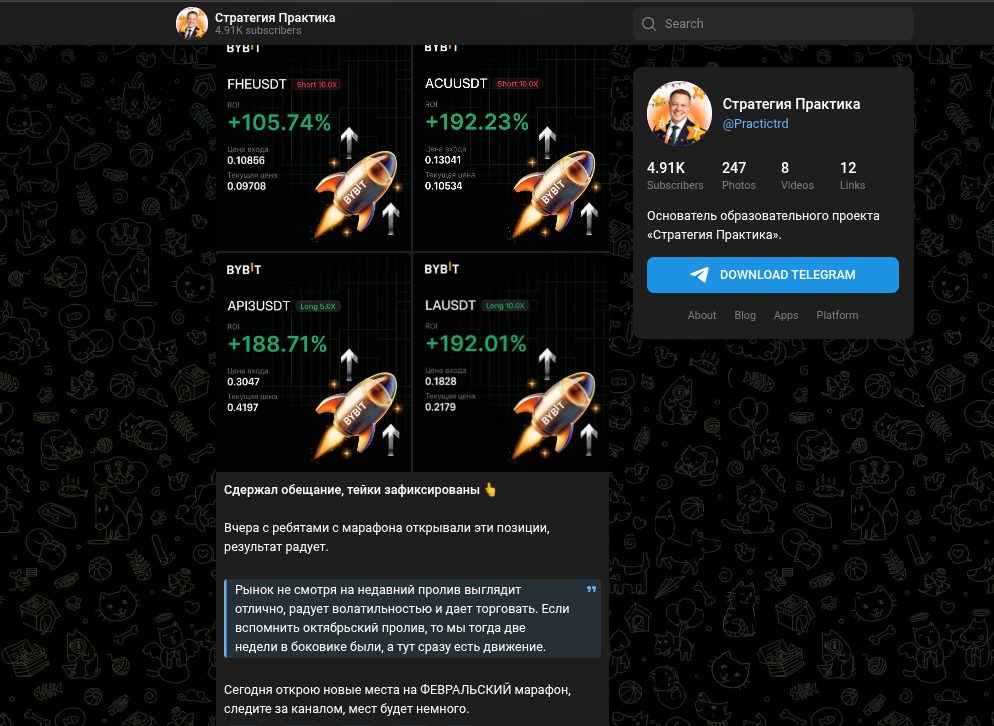Image resolution: width=994 pixels, height=726 pixels.
Task: Click the quote mark icon in blockquote
Action: click(x=591, y=590)
